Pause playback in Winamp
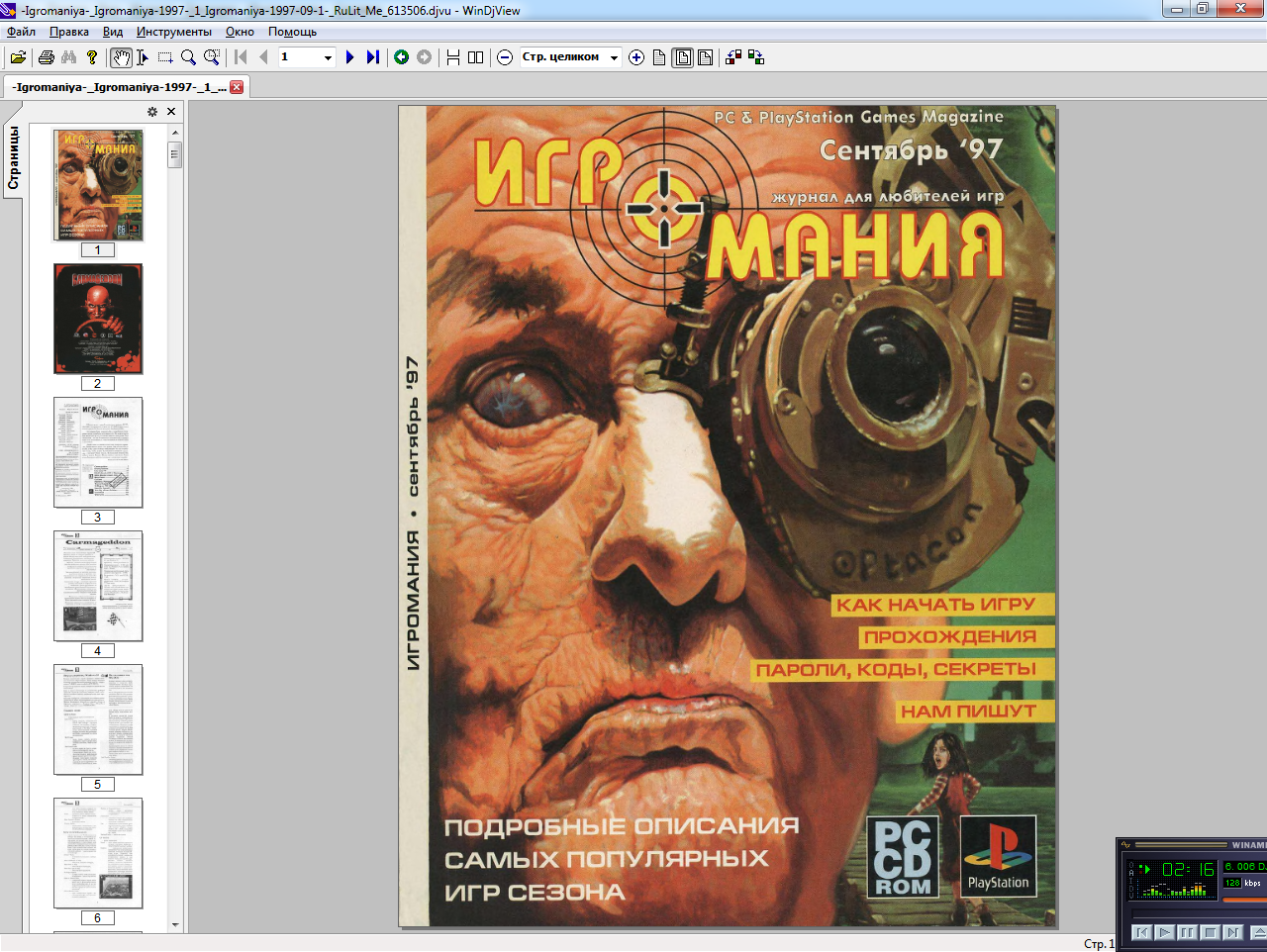Screen dimensions: 1267x952 pyautogui.click(x=1187, y=932)
